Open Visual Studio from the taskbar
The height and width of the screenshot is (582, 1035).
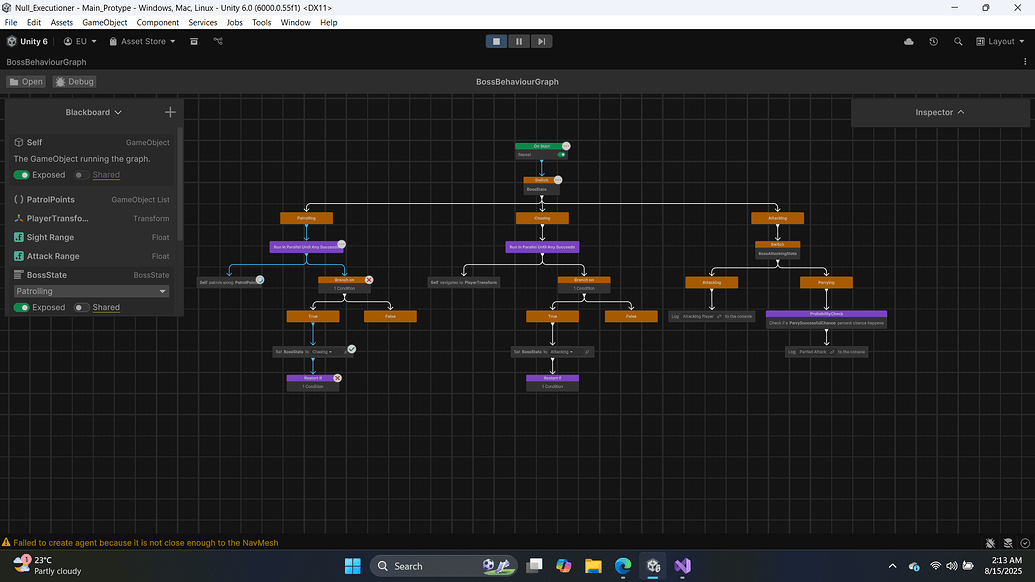[683, 565]
